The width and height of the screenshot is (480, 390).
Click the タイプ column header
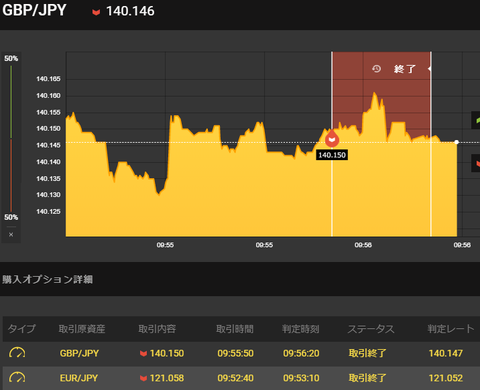[x=22, y=329]
